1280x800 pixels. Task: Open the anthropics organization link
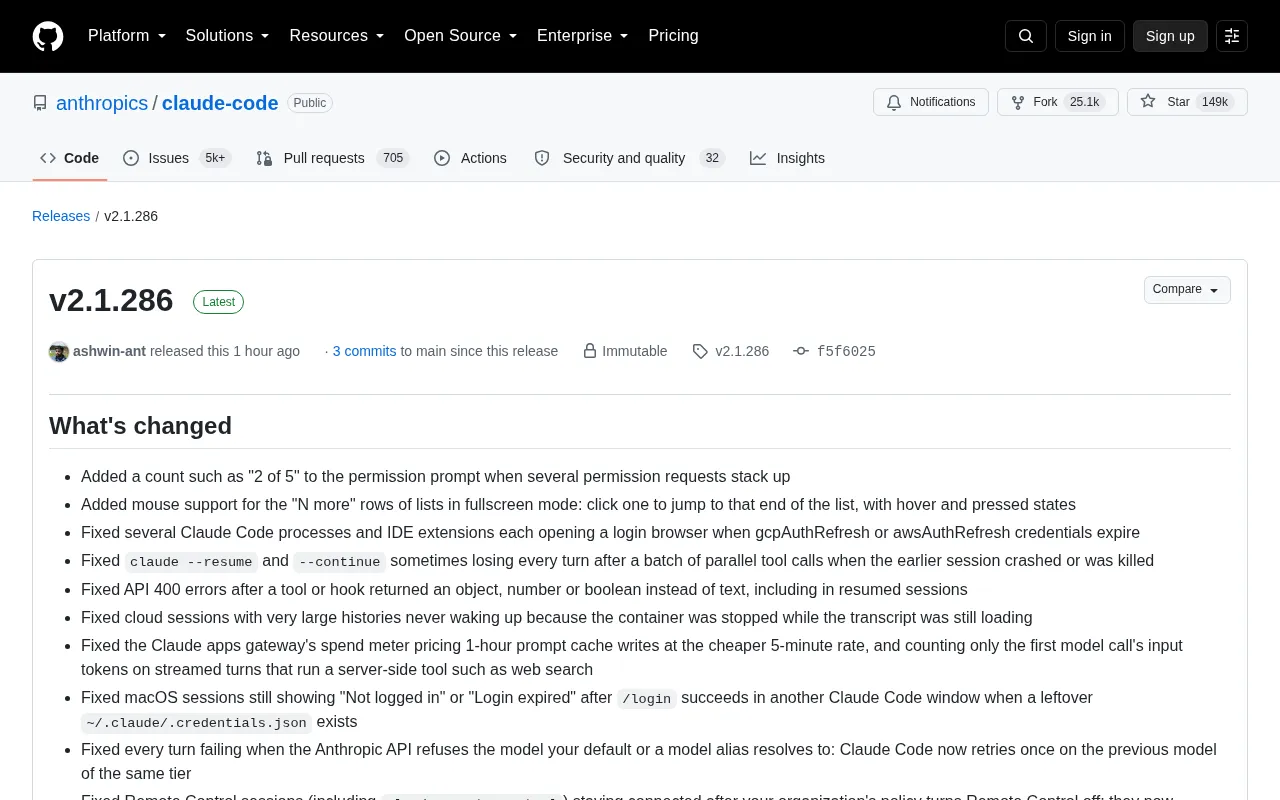(102, 103)
